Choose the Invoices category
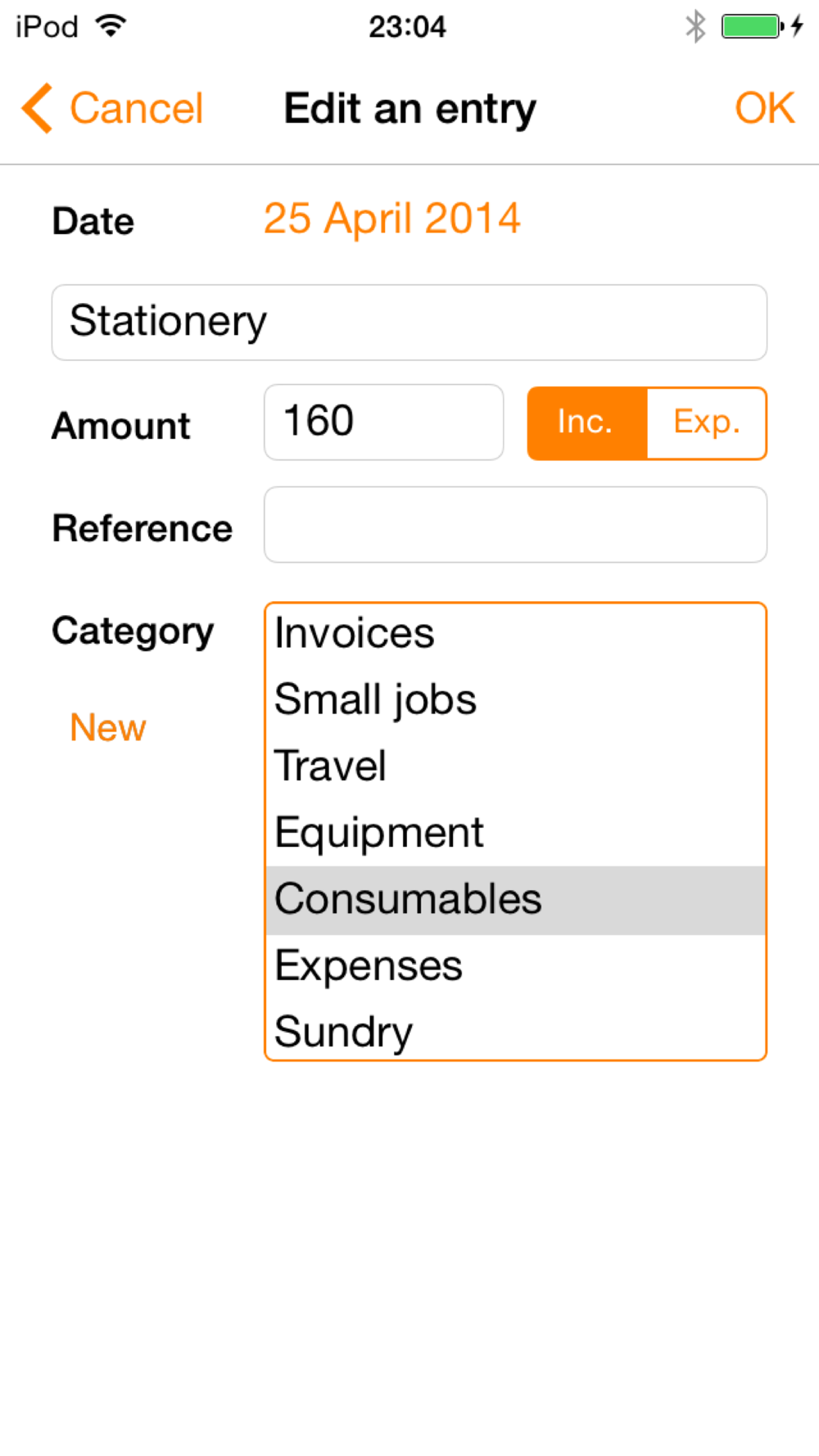819x1456 pixels. click(x=515, y=634)
